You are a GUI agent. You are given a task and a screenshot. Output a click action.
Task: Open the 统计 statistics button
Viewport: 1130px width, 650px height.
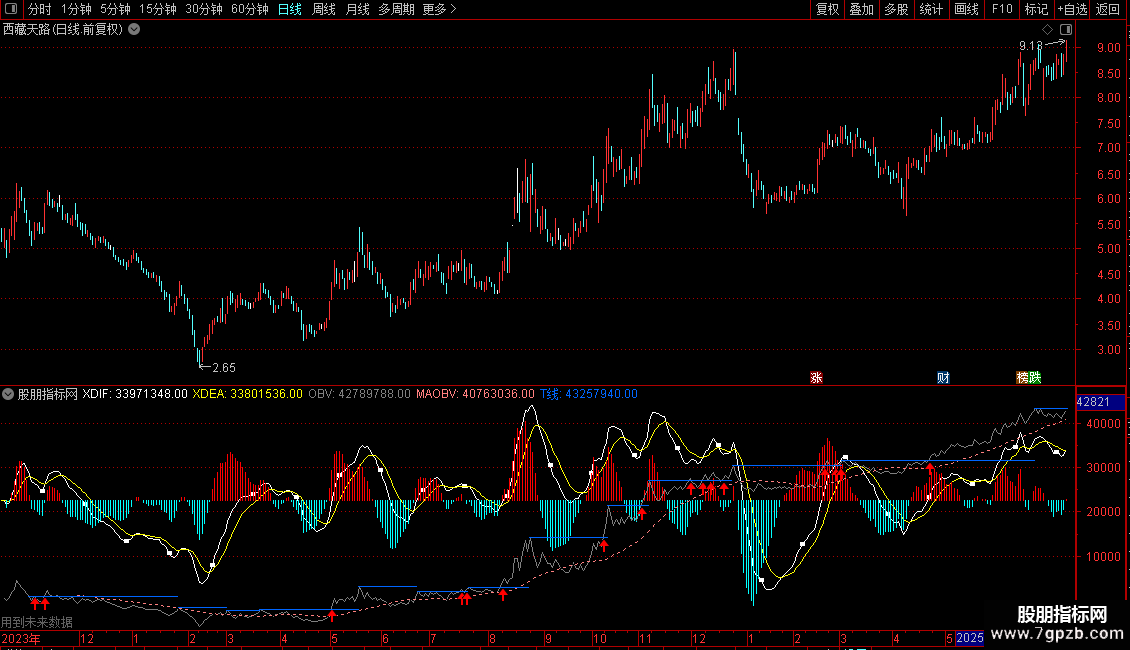coord(931,9)
